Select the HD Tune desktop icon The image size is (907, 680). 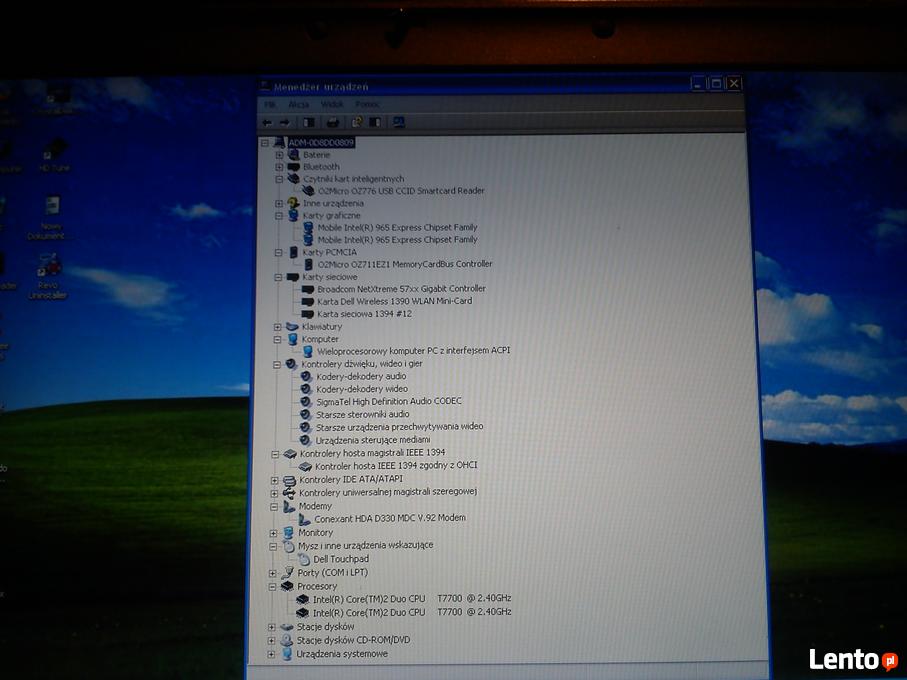tap(54, 157)
